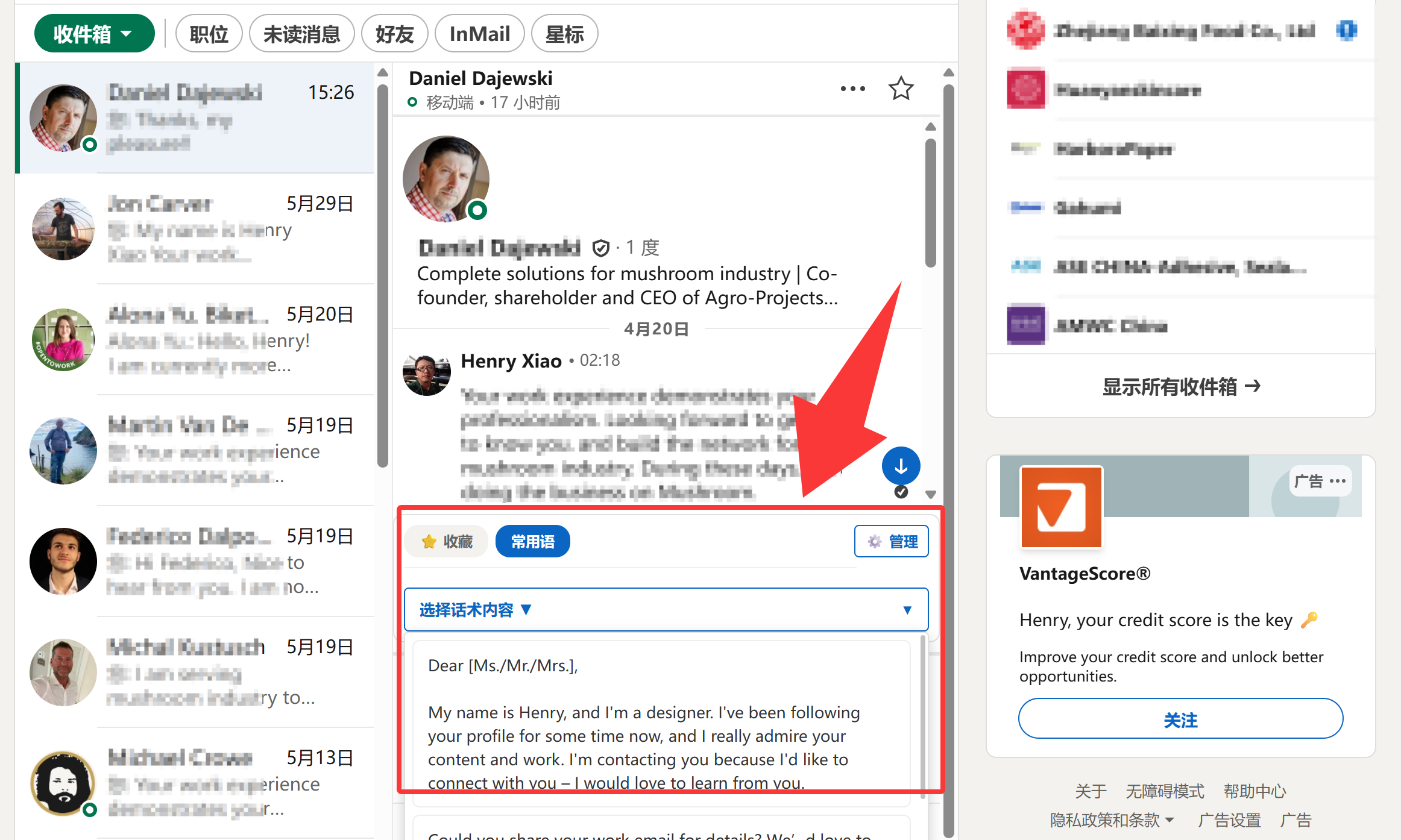
Task: Open the 5月29日 conversation
Action: 195,229
